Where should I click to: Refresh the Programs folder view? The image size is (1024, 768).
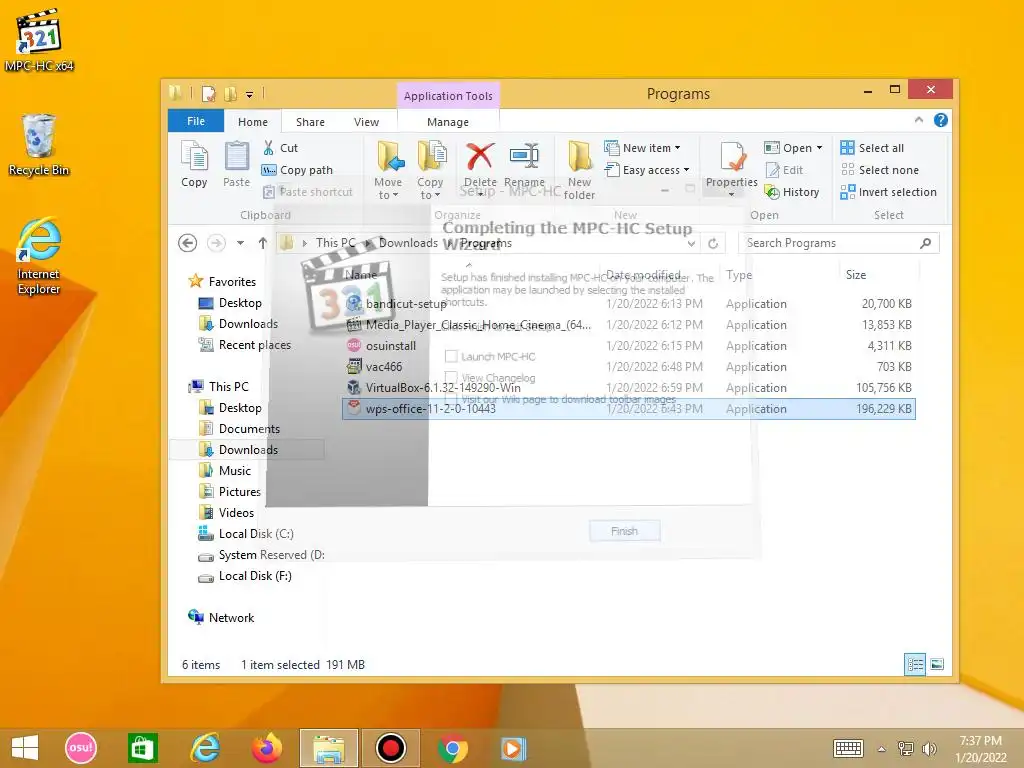pyautogui.click(x=713, y=243)
